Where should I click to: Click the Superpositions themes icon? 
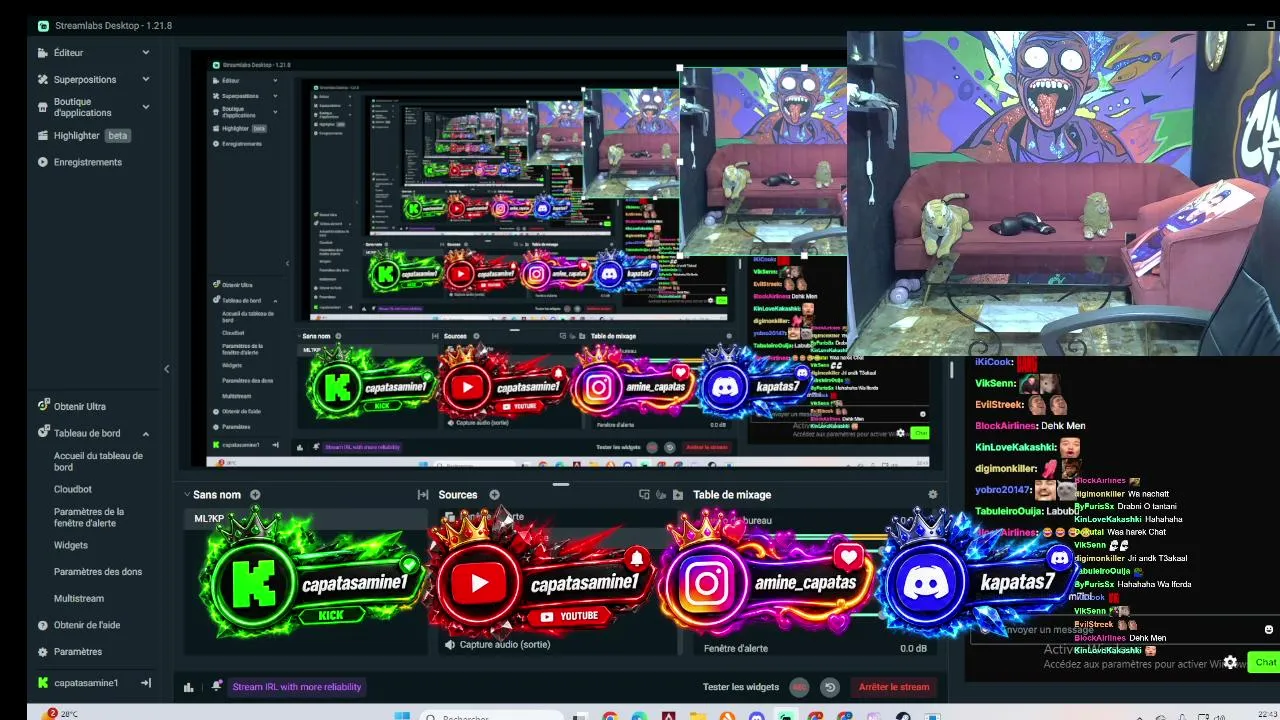point(43,80)
